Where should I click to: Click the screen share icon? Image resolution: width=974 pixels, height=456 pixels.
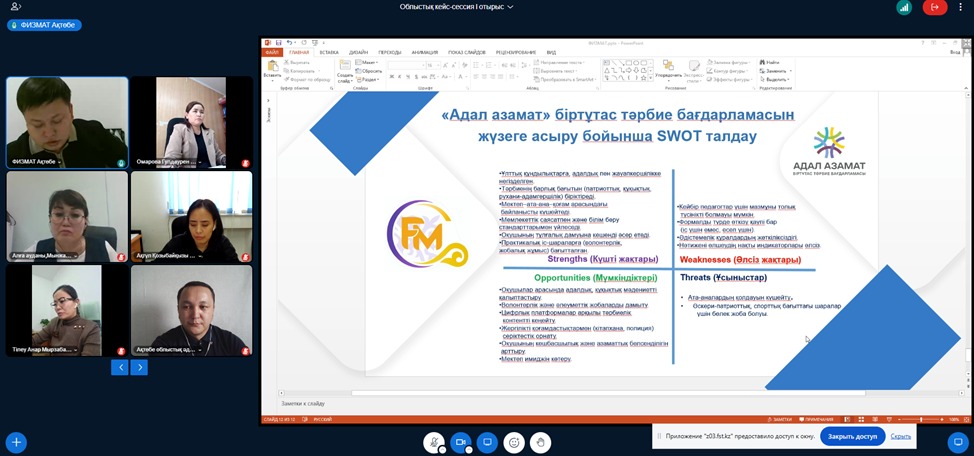[488, 442]
